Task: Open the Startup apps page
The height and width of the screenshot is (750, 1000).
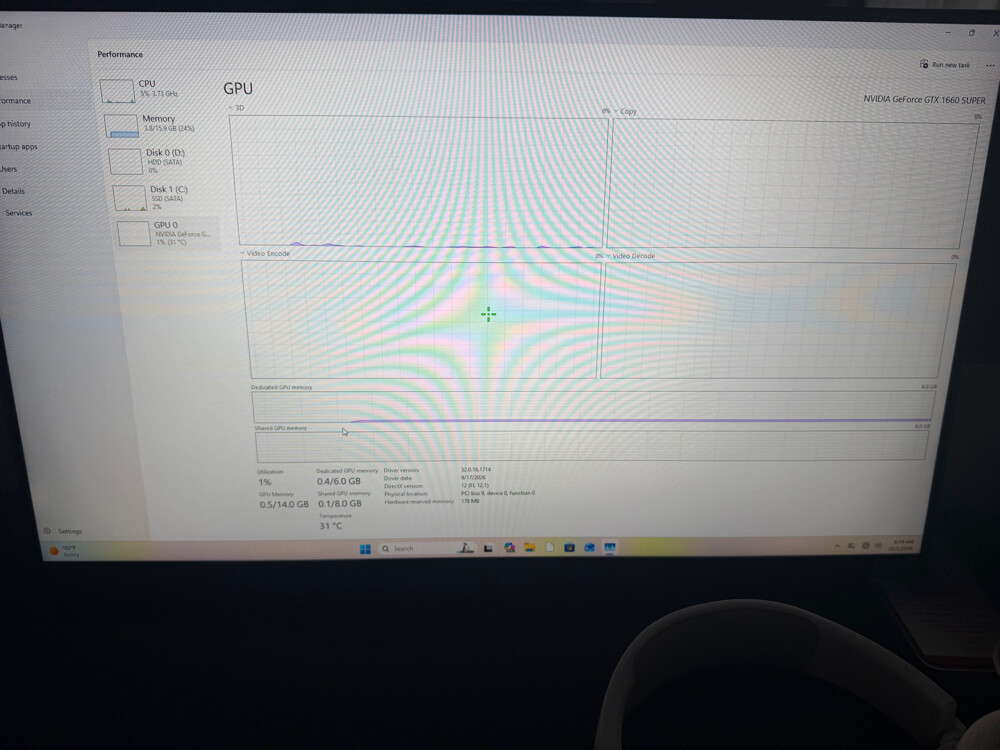Action: 19,146
